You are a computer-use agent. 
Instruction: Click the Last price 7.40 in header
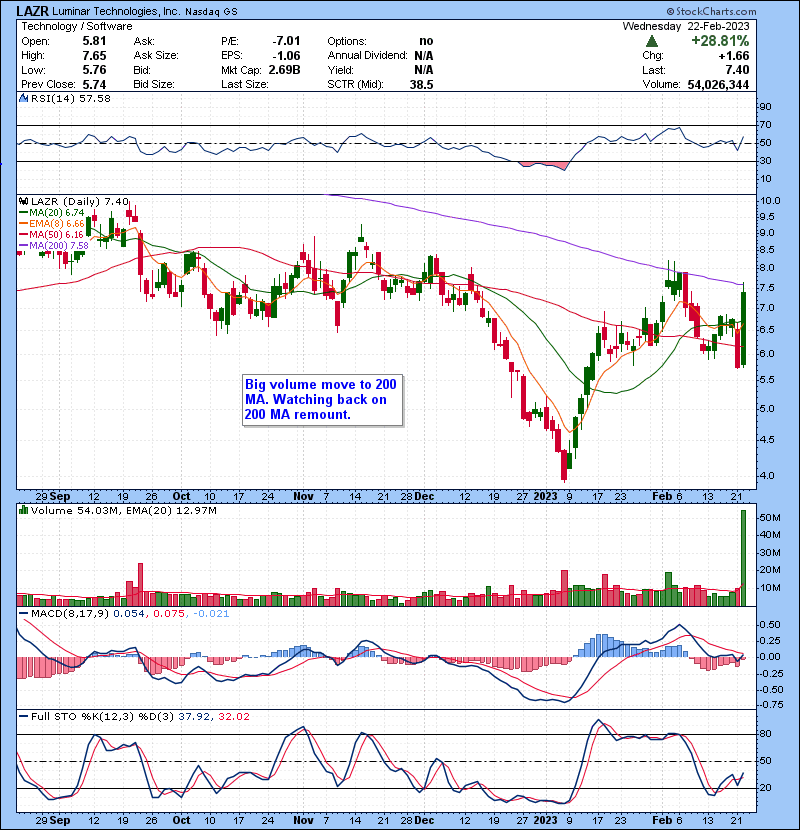pyautogui.click(x=738, y=70)
